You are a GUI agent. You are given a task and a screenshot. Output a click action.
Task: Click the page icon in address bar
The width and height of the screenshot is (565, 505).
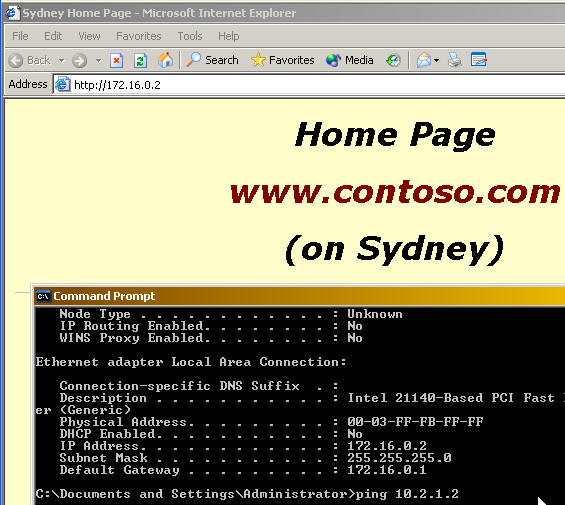pyautogui.click(x=62, y=85)
